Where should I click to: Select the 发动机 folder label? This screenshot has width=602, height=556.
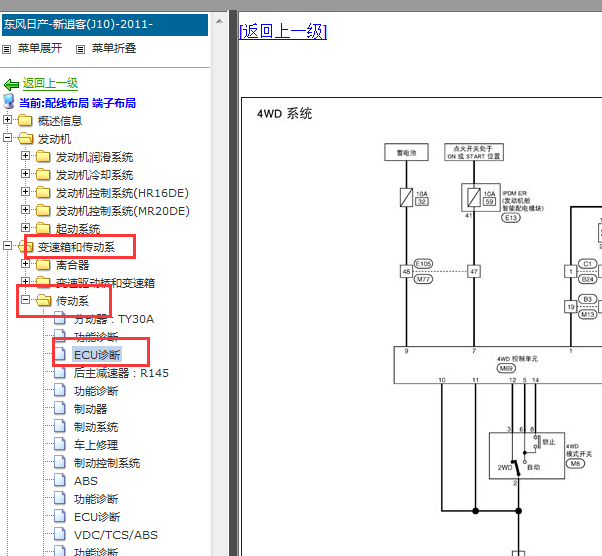click(x=54, y=139)
